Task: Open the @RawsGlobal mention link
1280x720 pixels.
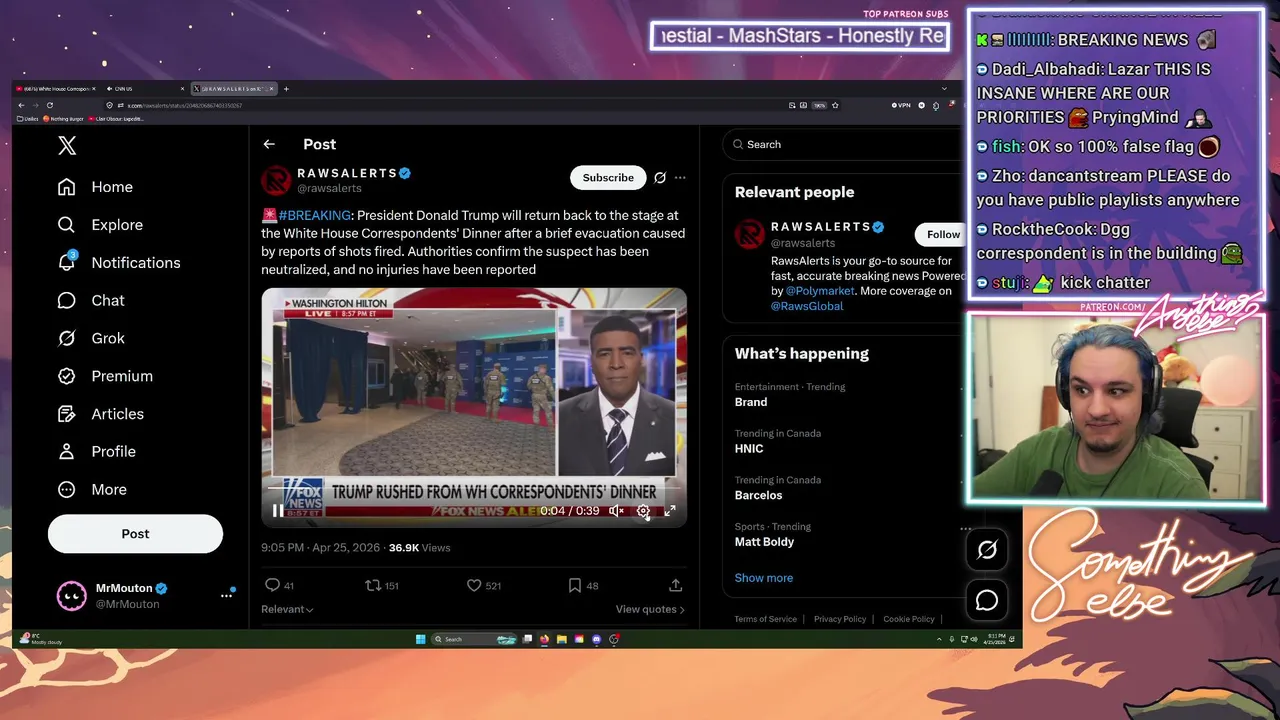Action: (807, 306)
